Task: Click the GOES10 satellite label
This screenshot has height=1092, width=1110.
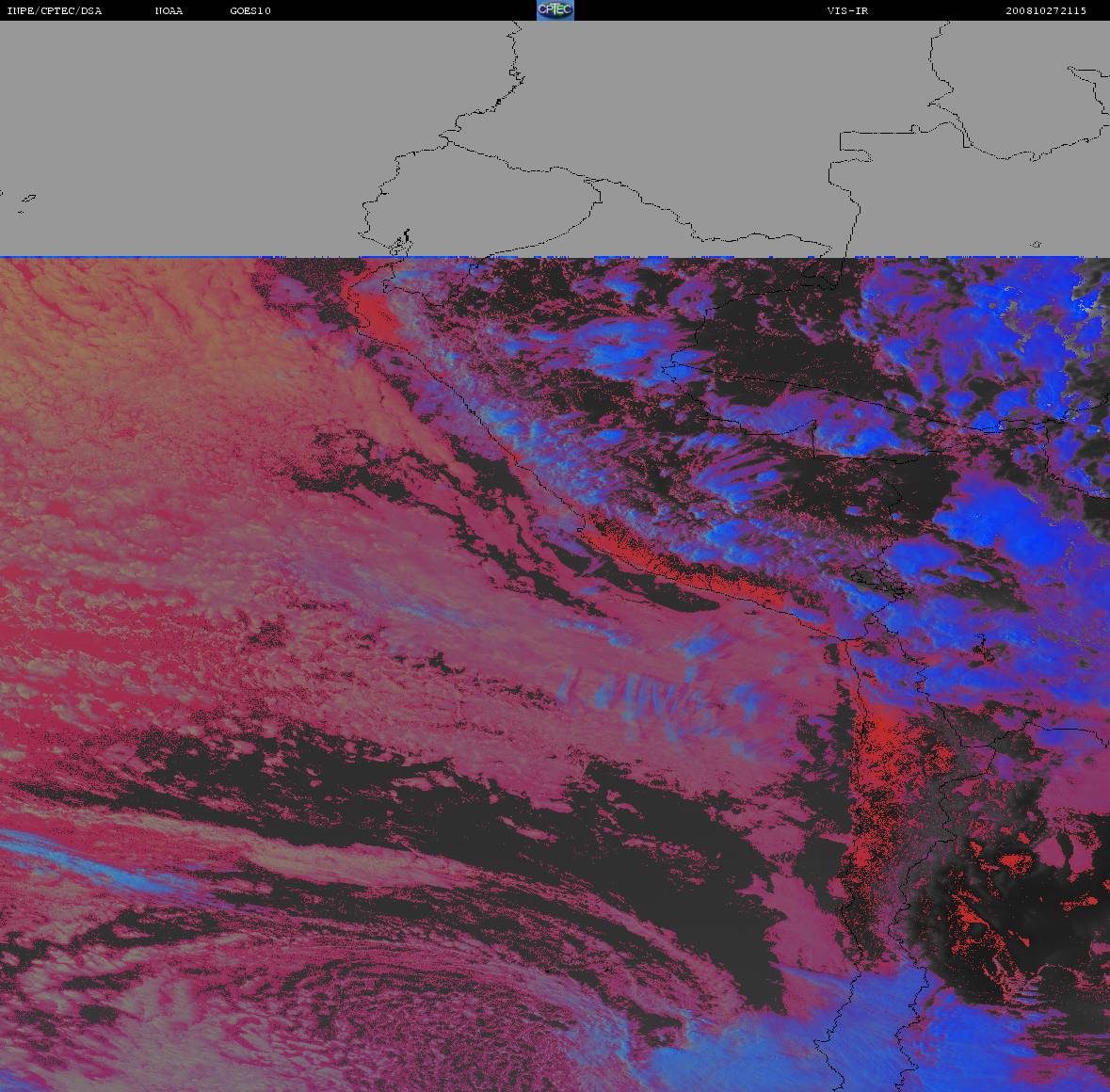Action: point(250,10)
